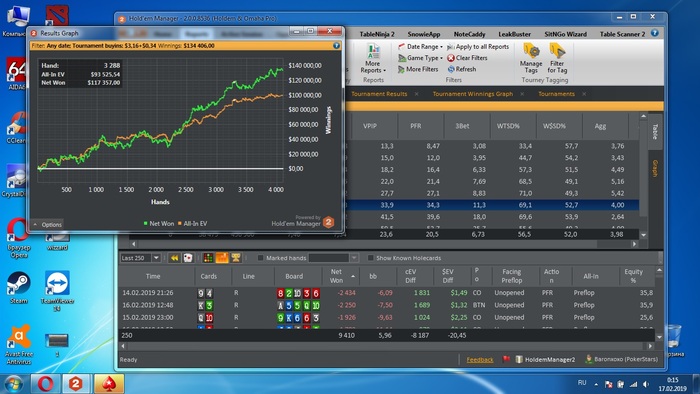The height and width of the screenshot is (394, 700).
Task: Switch to Tournament Winnings Graph report tab
Action: pos(473,94)
